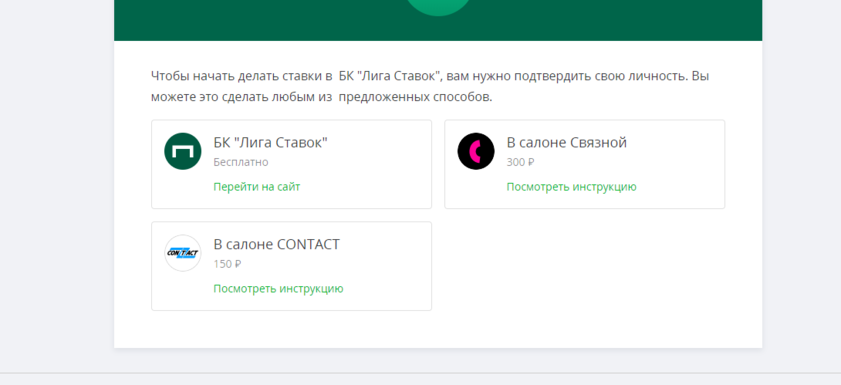
Task: Select the 'В салоне CONTACT' title
Action: pos(277,245)
